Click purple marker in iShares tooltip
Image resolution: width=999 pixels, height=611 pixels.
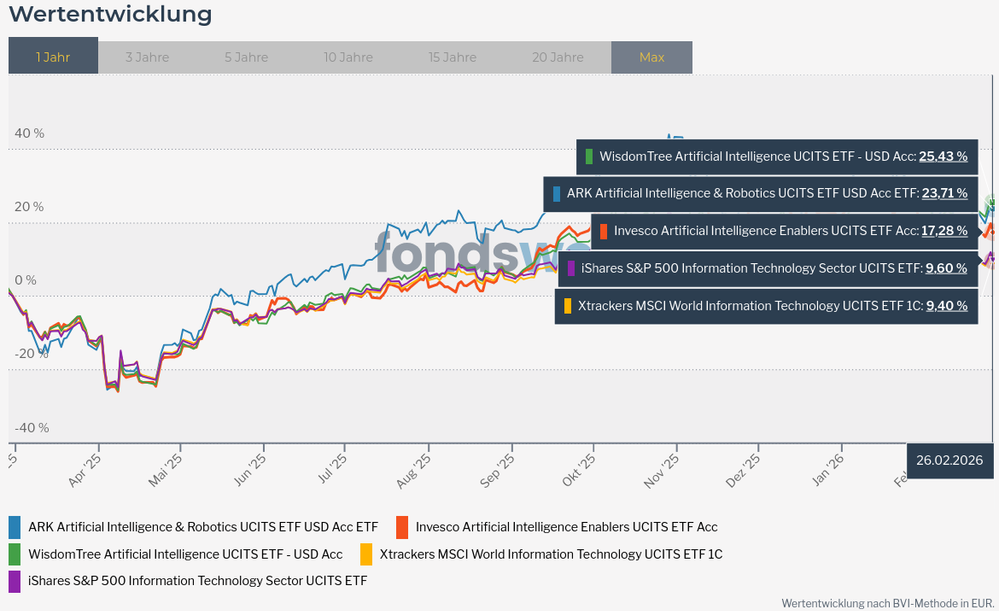[571, 268]
